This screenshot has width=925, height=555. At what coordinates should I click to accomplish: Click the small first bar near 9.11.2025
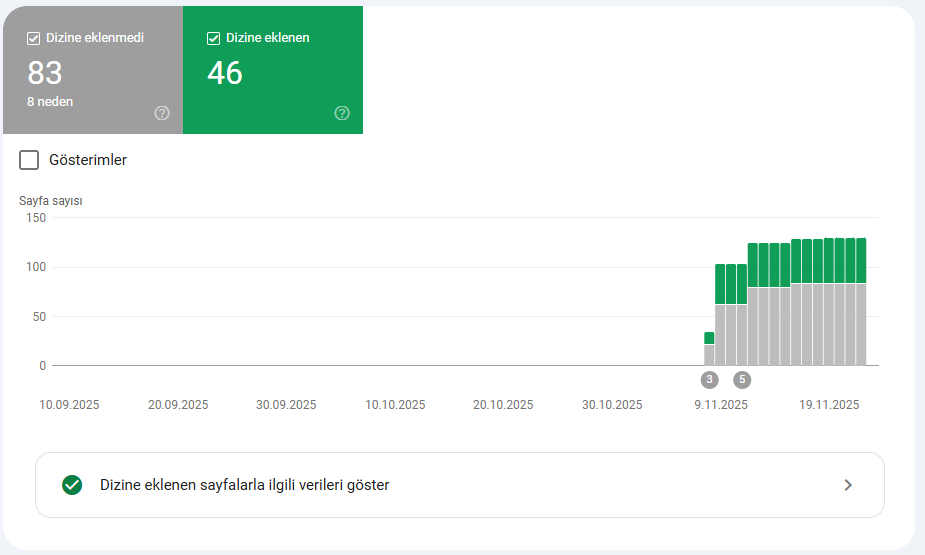(x=709, y=349)
